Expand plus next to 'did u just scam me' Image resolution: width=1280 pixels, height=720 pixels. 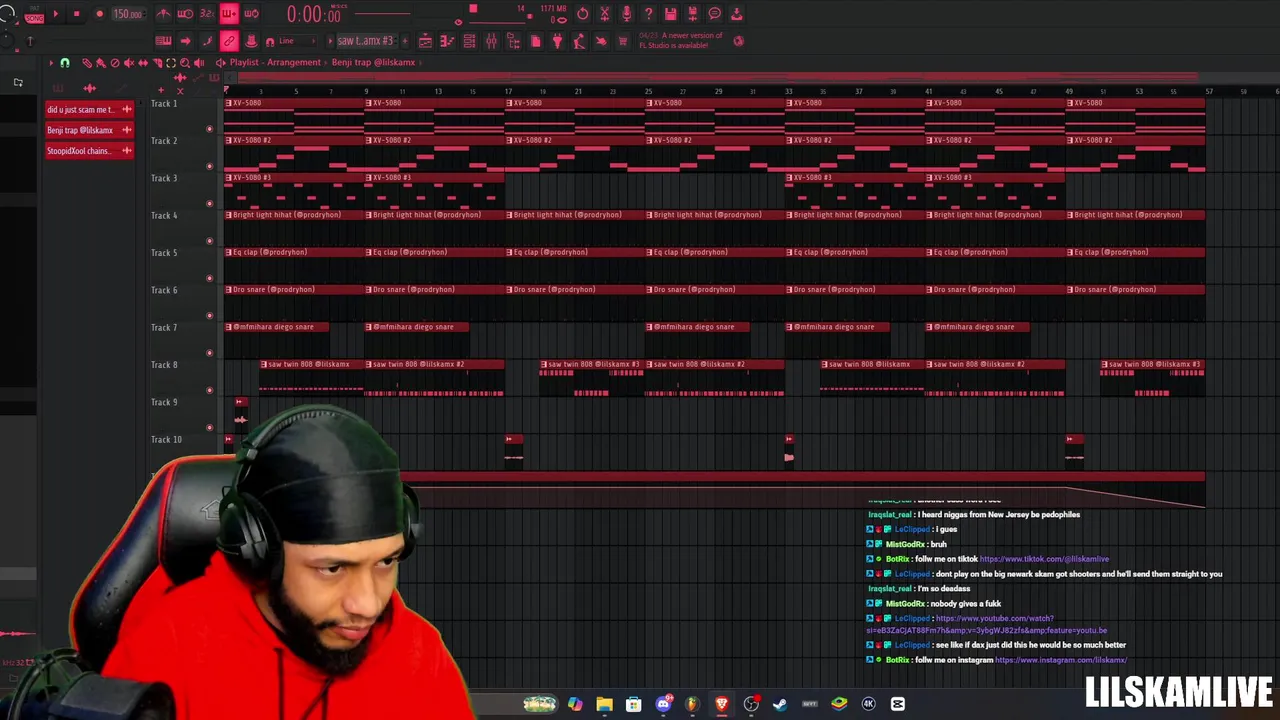pos(126,109)
